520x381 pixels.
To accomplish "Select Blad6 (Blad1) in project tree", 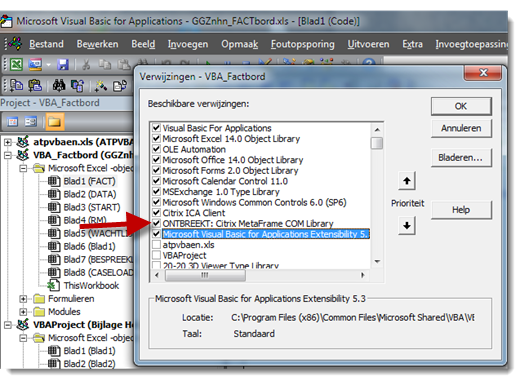I will (89, 246).
